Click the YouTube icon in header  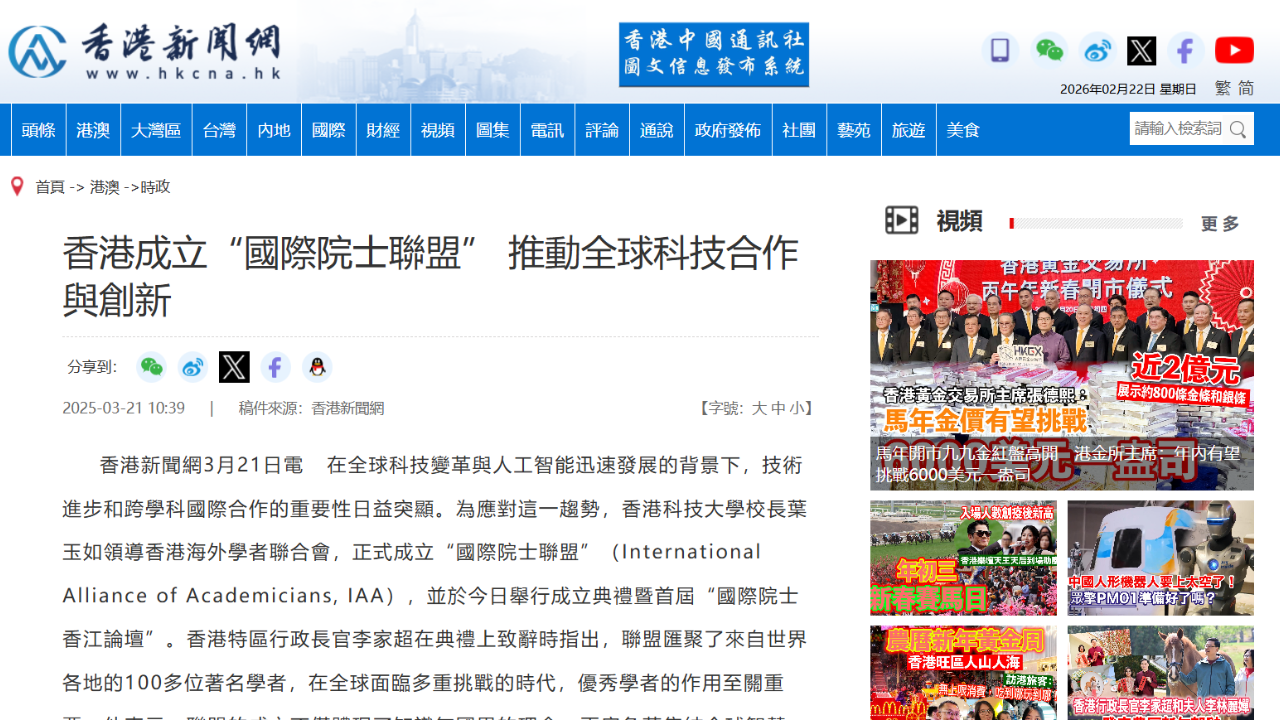tap(1234, 50)
